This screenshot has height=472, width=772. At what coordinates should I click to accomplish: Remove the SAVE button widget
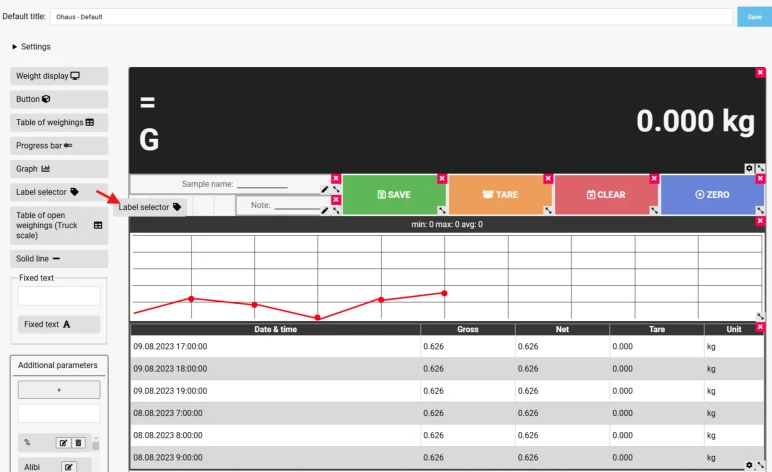(442, 179)
